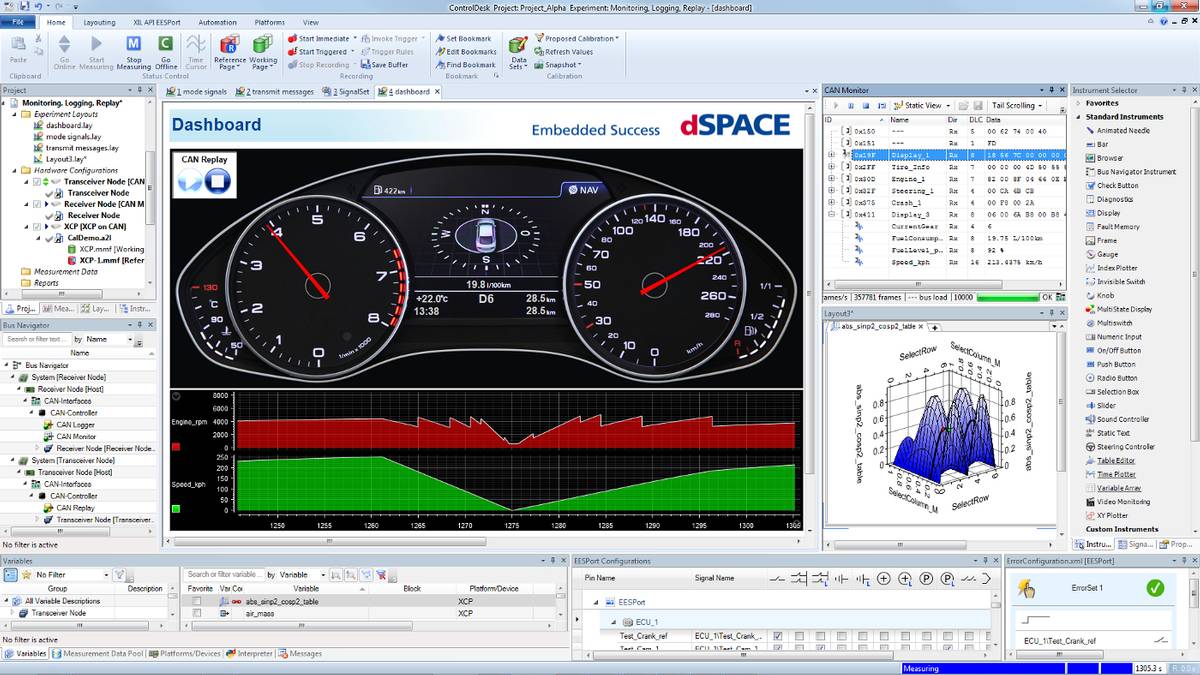
Task: Select the Gauge instrument icon
Action: (1089, 254)
